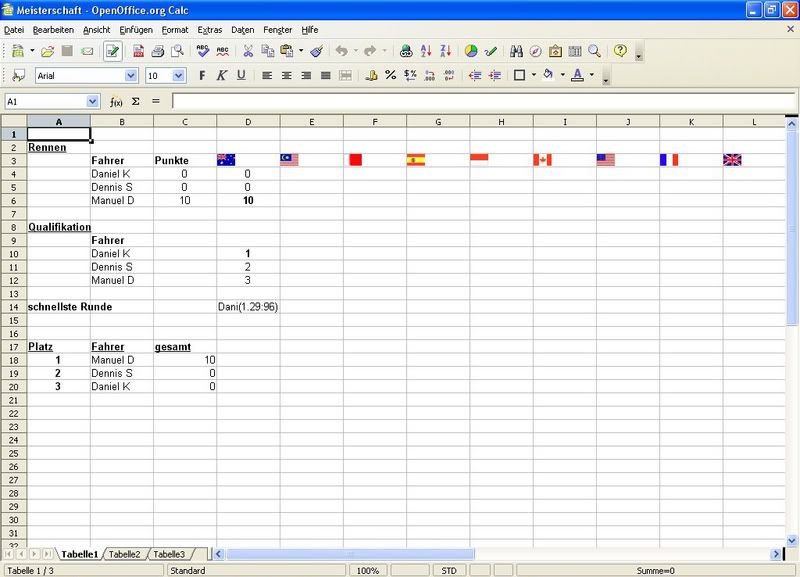The width and height of the screenshot is (800, 577).
Task: Open the paste options dropdown arrow
Action: [x=301, y=51]
